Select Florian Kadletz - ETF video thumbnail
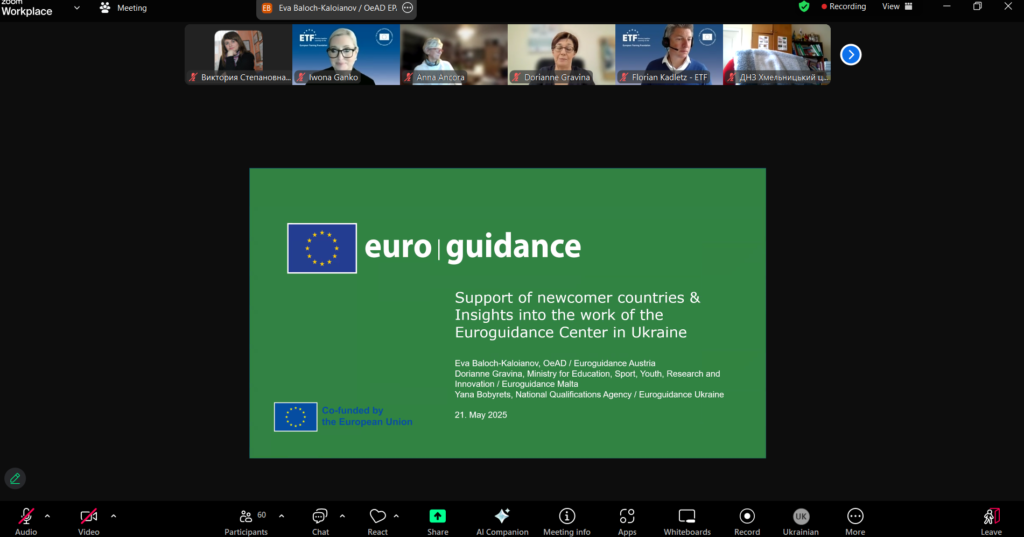 (669, 55)
